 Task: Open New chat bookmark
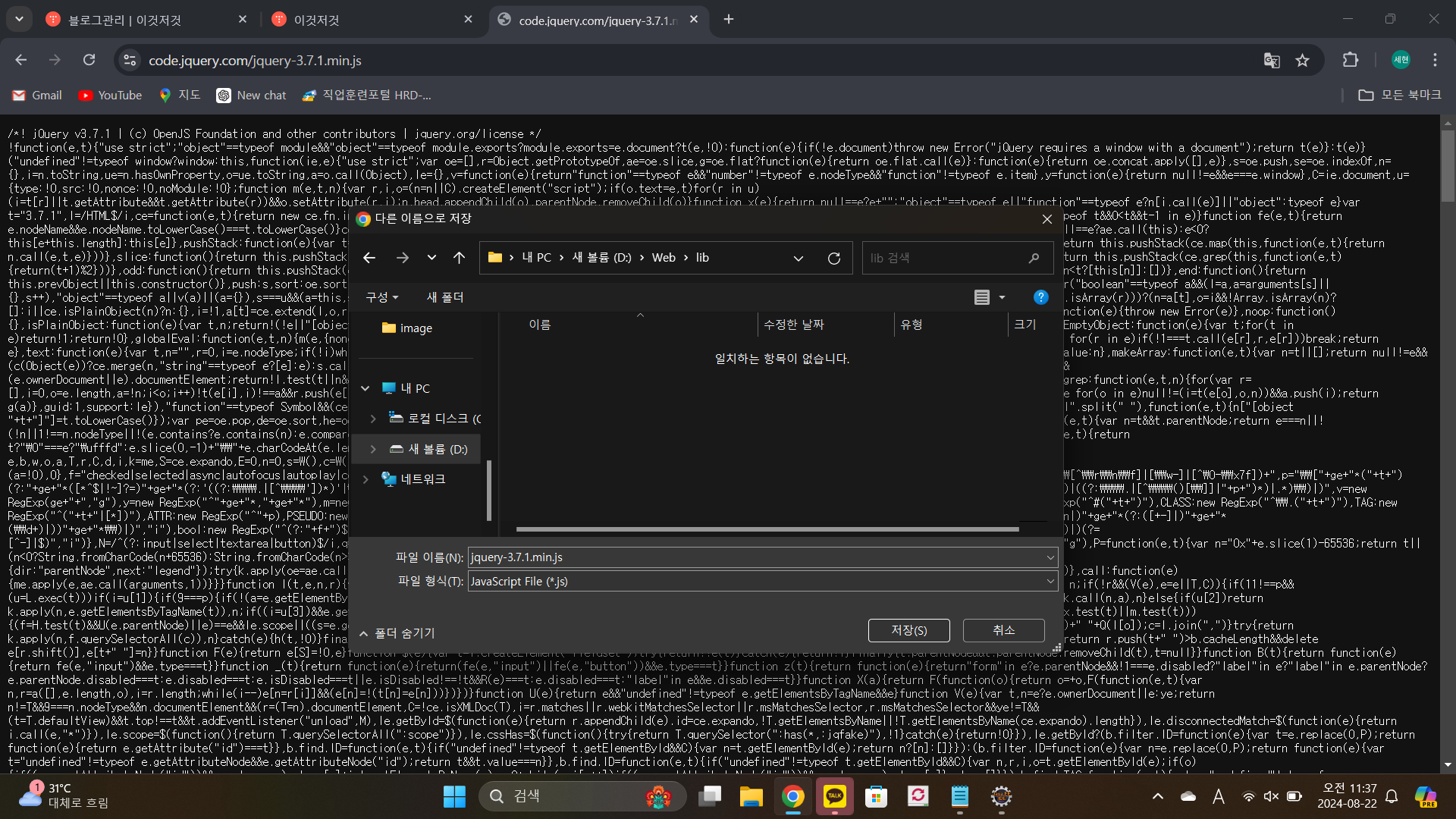coord(252,96)
